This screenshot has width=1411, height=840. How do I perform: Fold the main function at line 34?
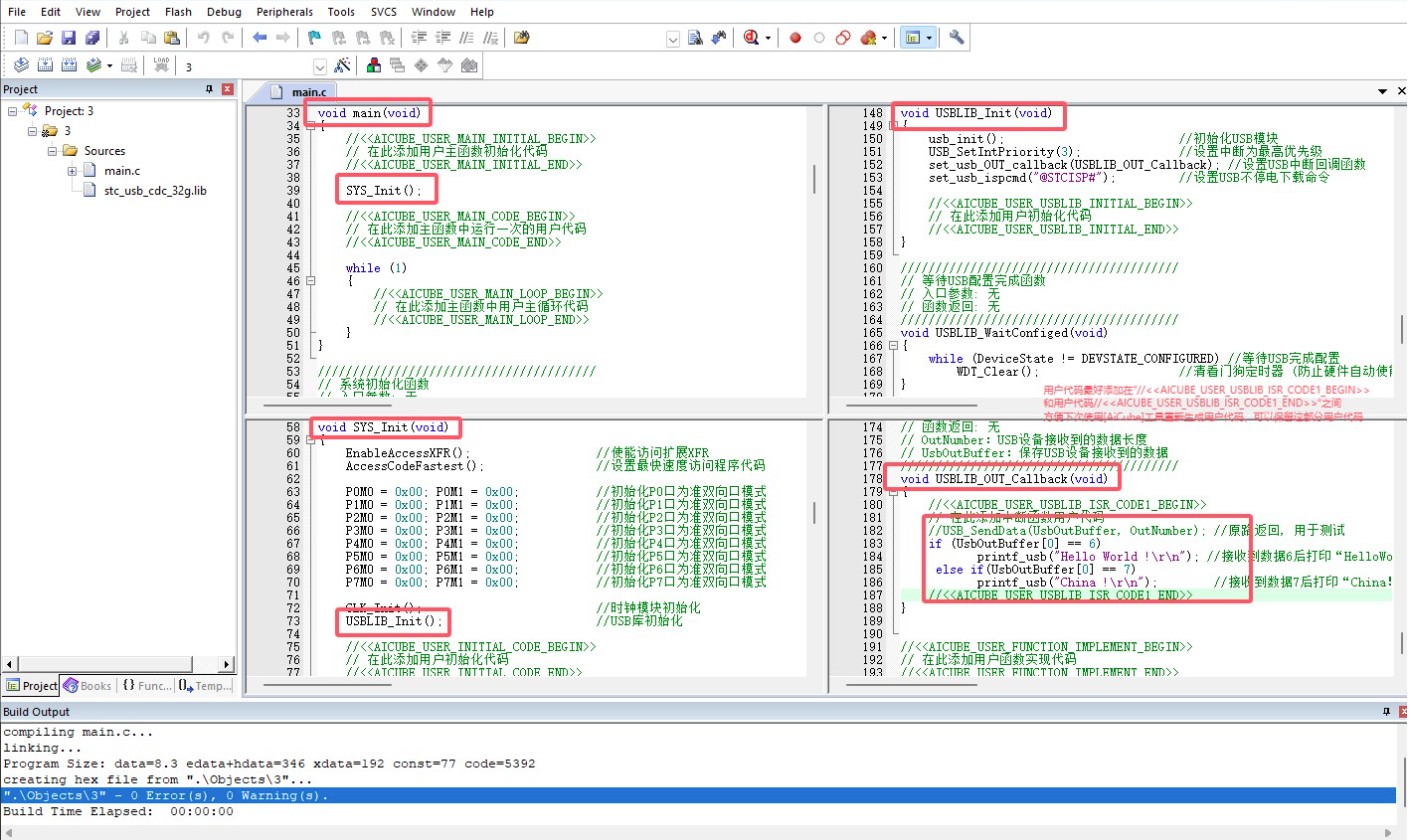pos(310,126)
